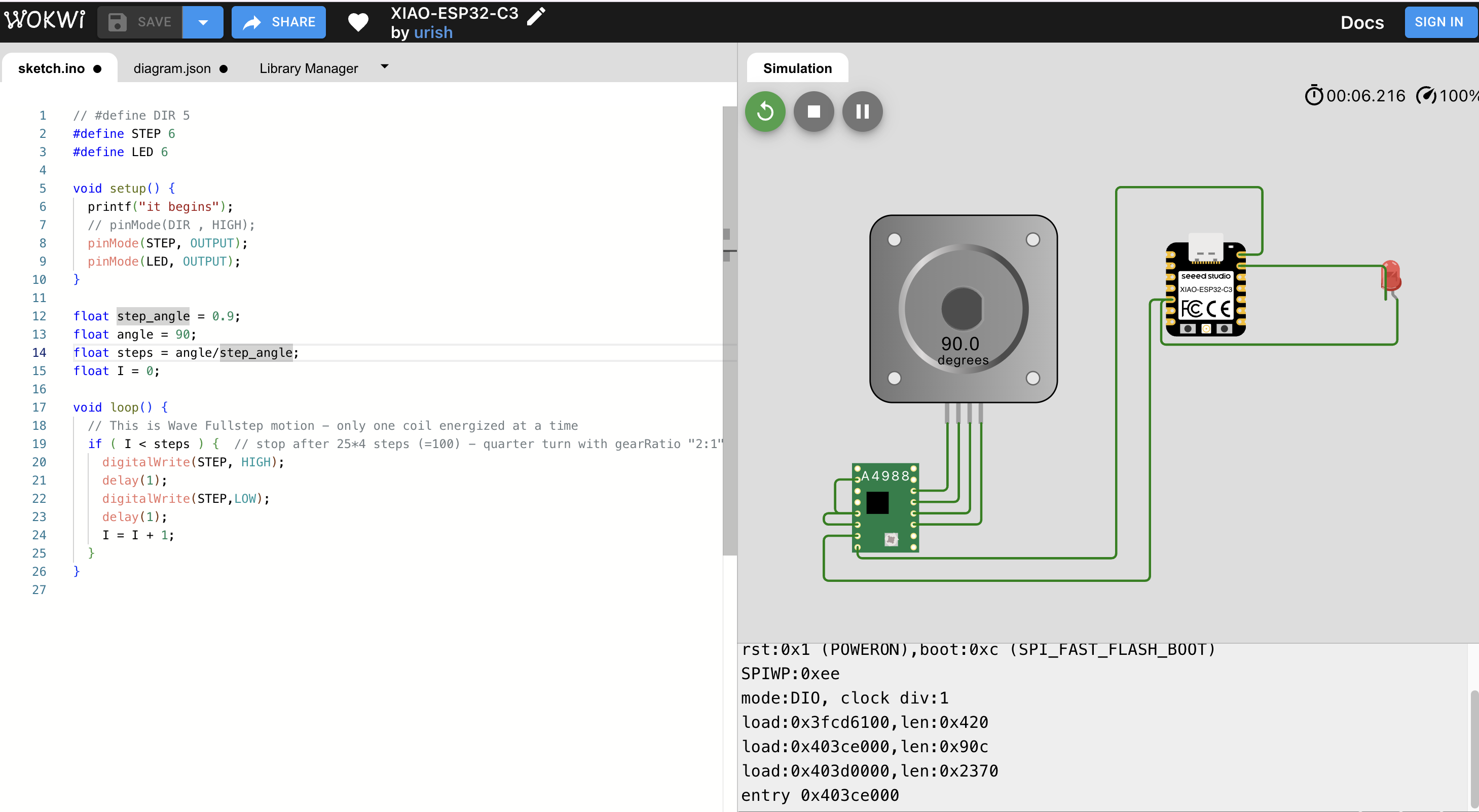
Task: Click the 'void setup() {' line
Action: coord(124,189)
